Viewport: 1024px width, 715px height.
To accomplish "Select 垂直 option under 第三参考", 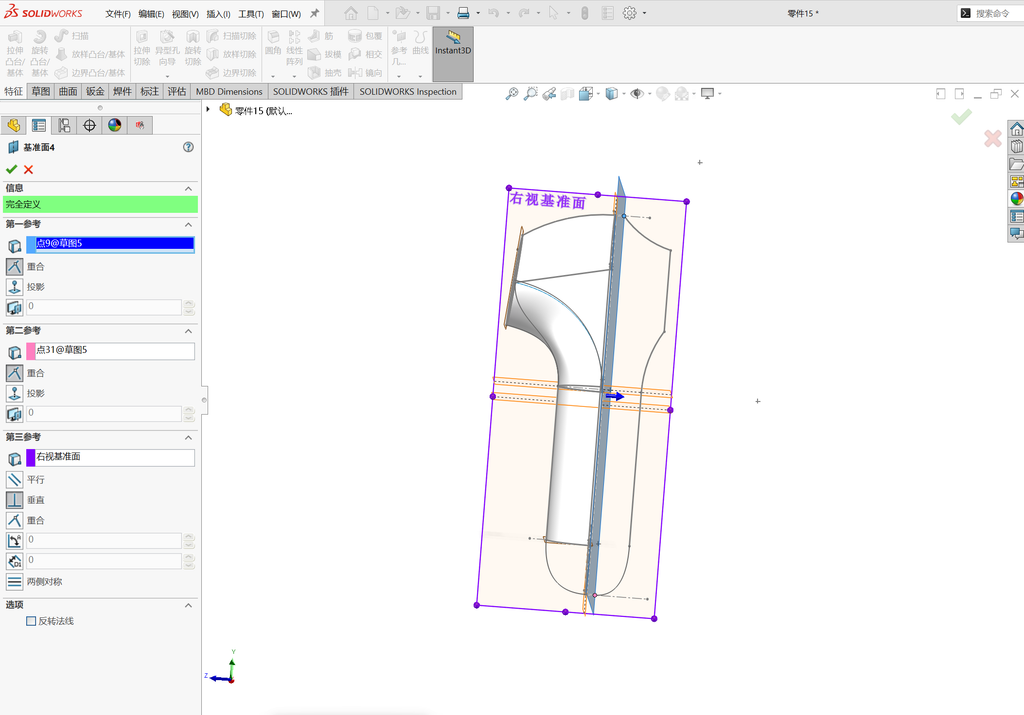I will tap(14, 500).
